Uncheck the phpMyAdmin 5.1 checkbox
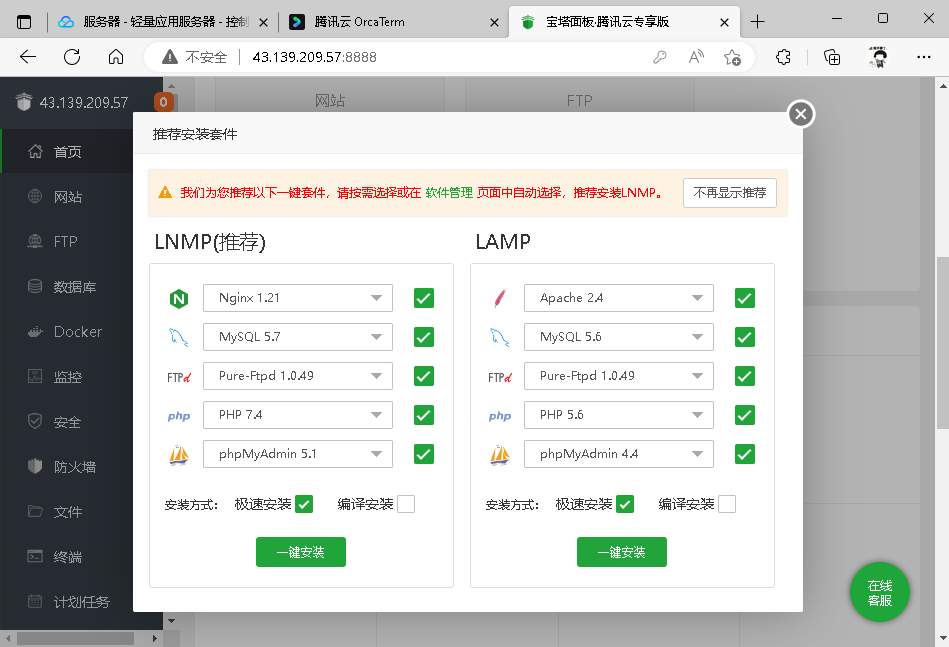The width and height of the screenshot is (949, 647). 424,454
